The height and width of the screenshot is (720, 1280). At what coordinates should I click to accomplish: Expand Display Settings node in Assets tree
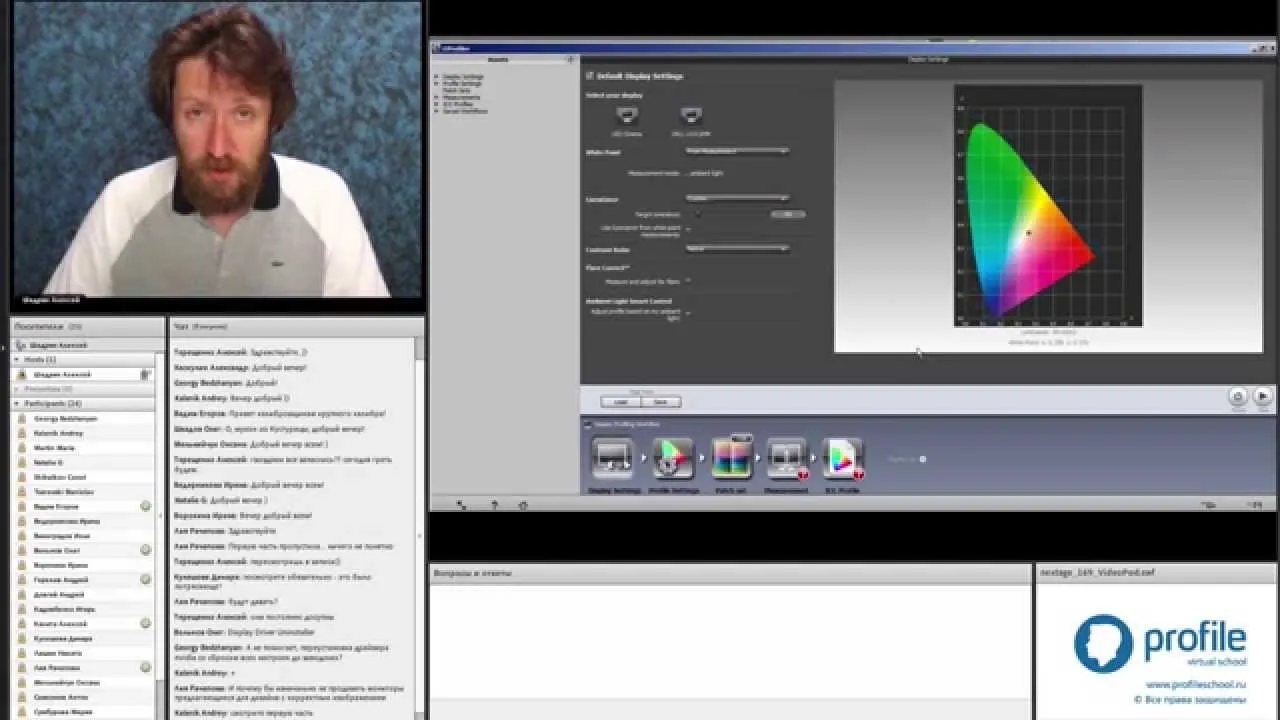click(437, 76)
